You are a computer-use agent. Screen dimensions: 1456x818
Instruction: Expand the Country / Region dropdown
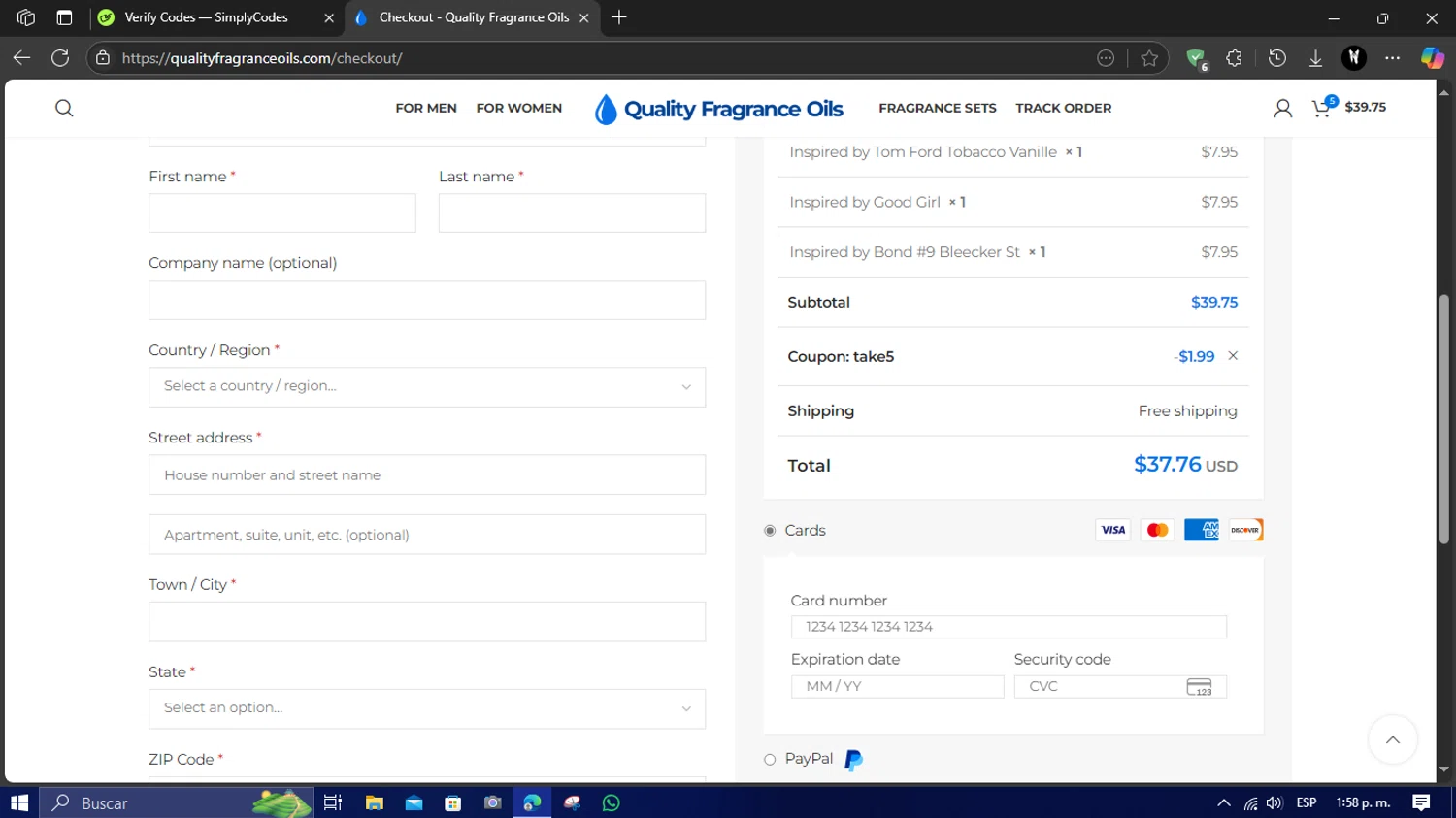pos(427,386)
